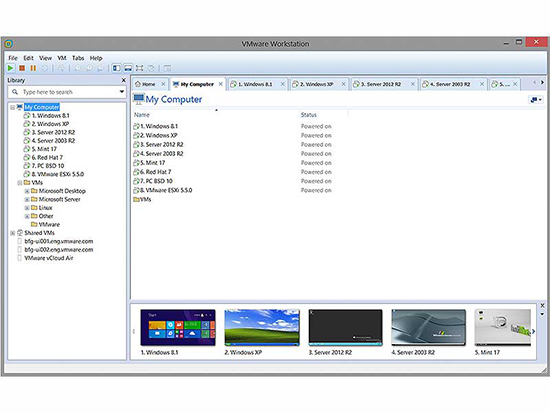Open the File menu
Viewport: 550px width, 413px height.
click(13, 58)
